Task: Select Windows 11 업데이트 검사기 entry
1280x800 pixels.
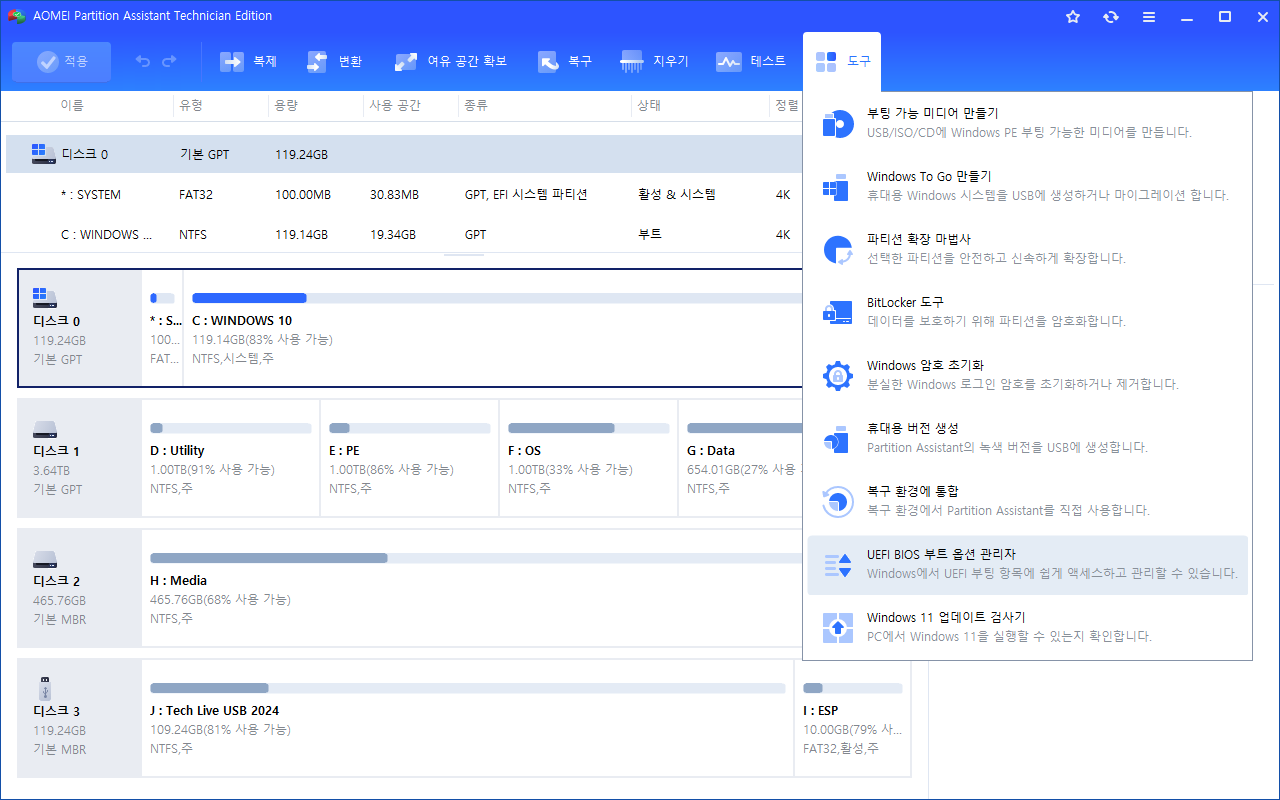Action: point(1027,627)
